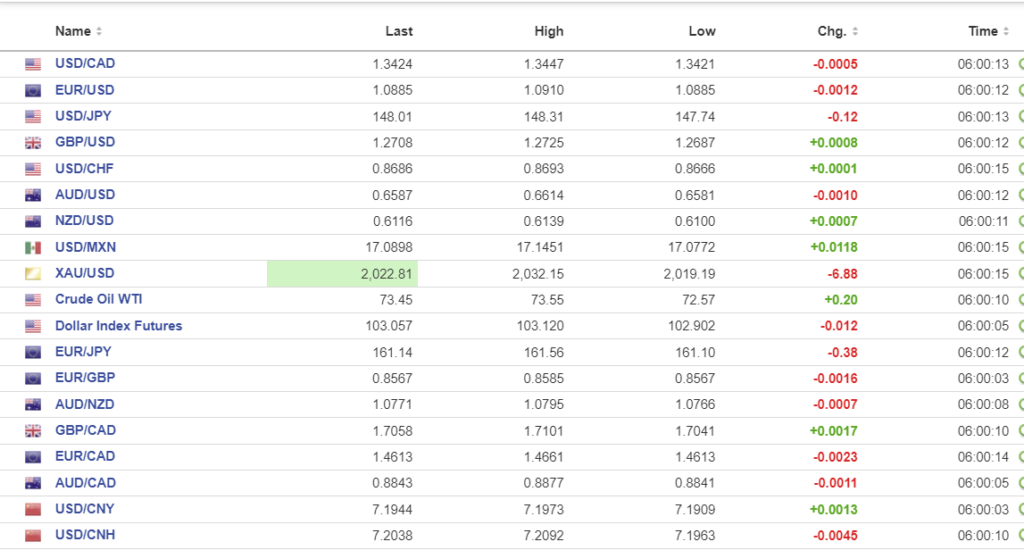The width and height of the screenshot is (1024, 550).
Task: Open the Crude Oil WTI link
Action: [x=99, y=299]
